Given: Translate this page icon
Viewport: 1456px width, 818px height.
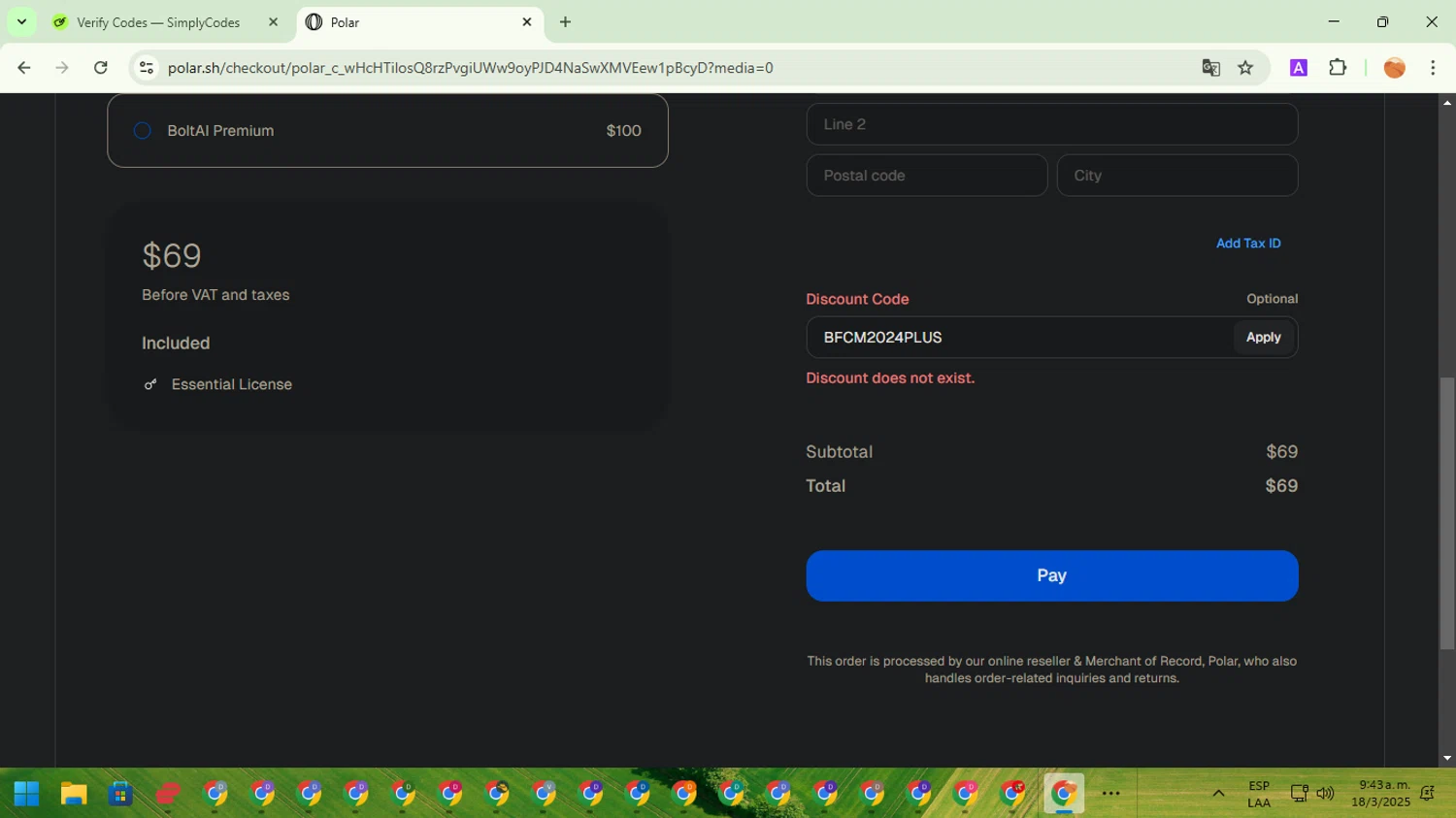Looking at the screenshot, I should (1210, 68).
